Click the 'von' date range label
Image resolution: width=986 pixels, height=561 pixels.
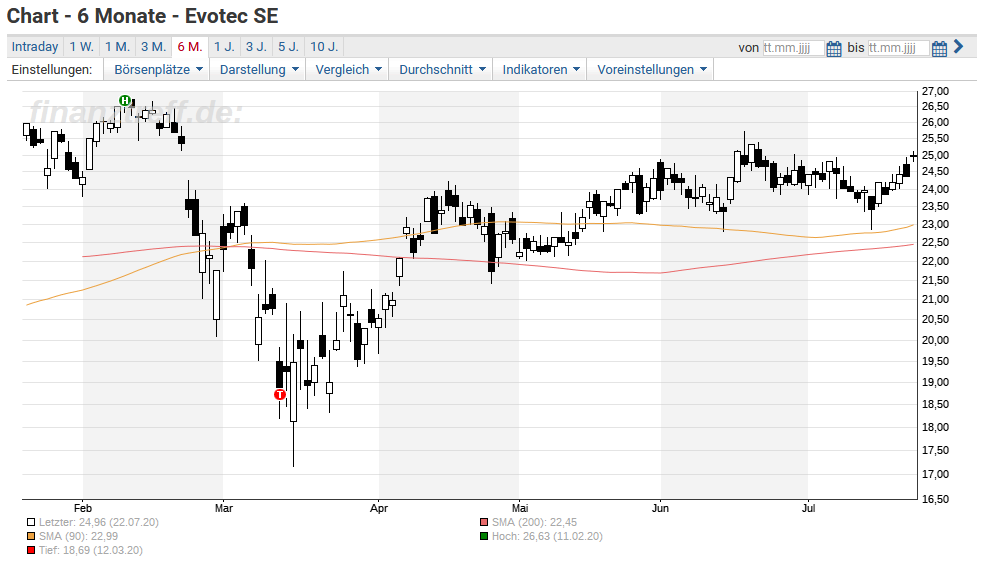tap(748, 48)
